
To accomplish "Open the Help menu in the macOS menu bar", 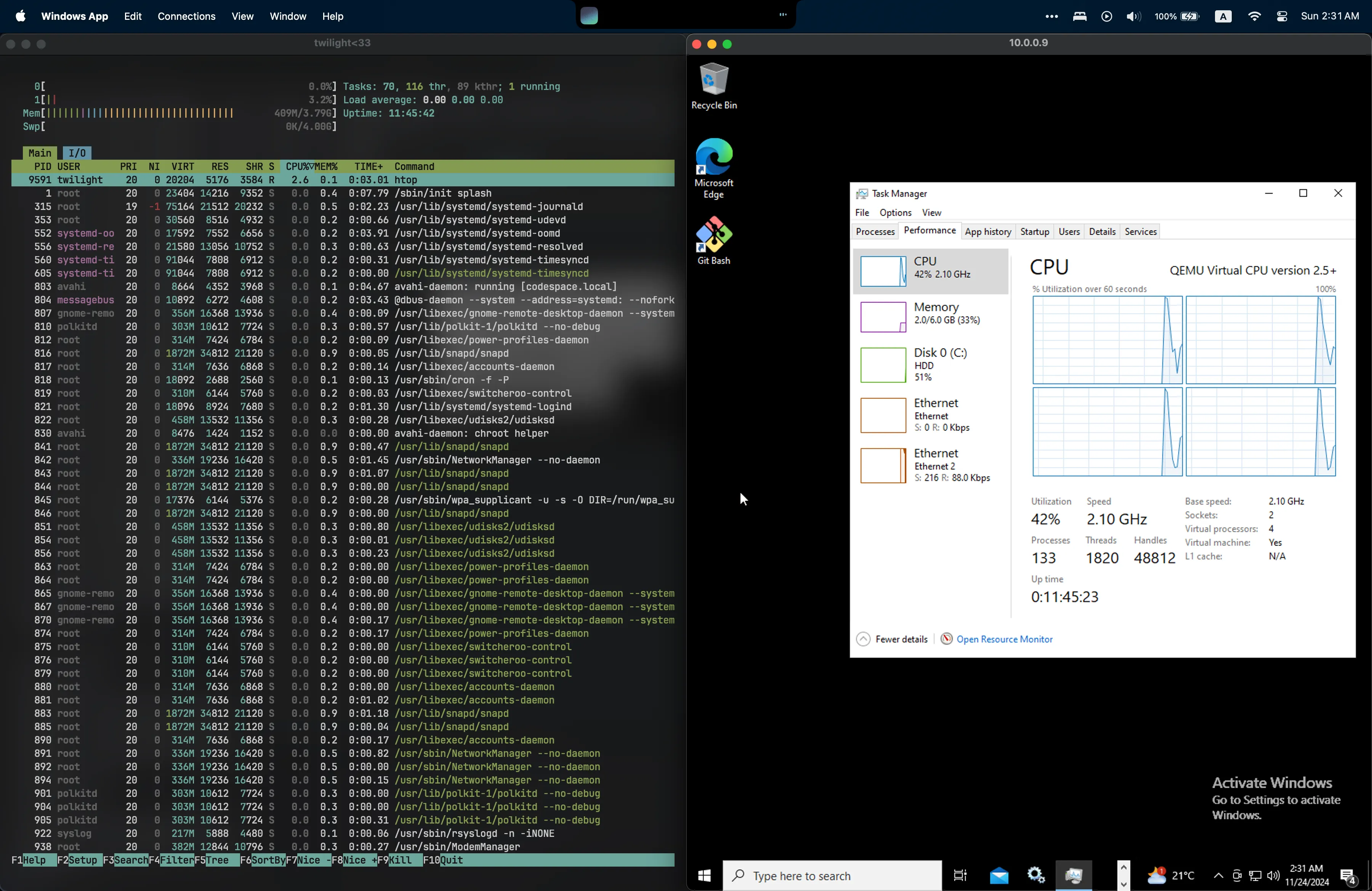I will 333,16.
